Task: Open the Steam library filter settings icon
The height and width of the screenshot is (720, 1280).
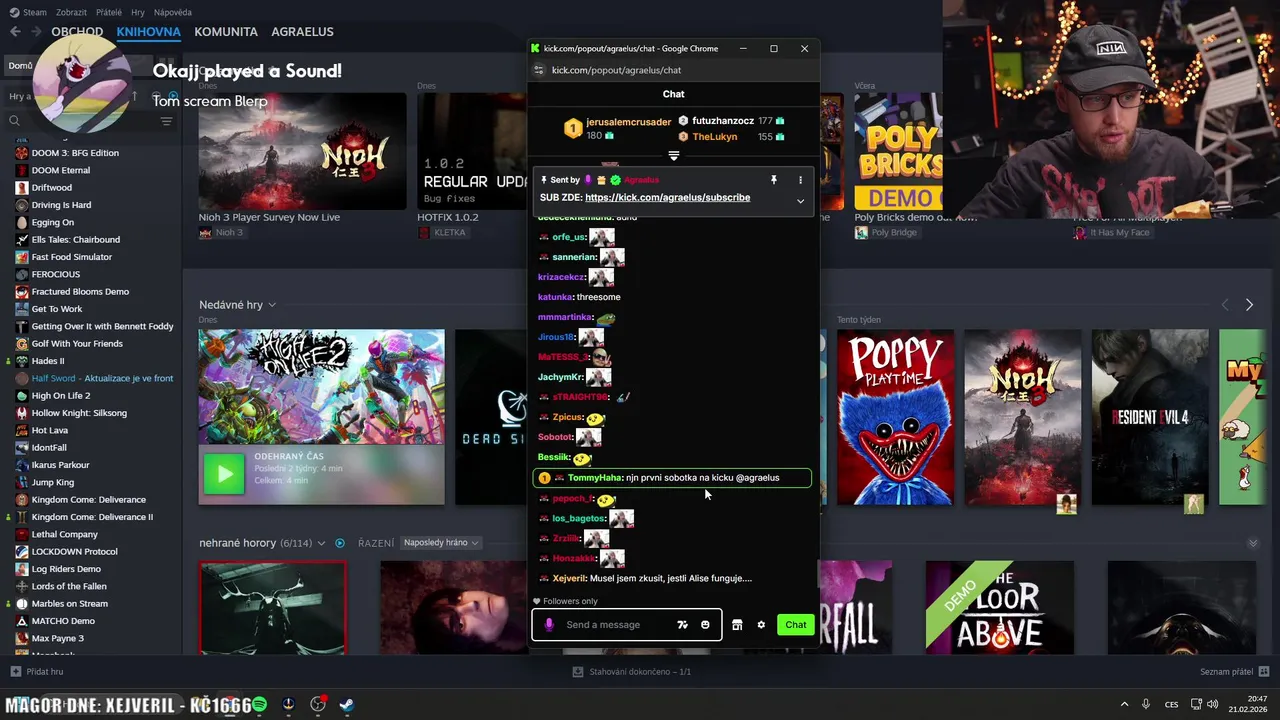Action: (166, 121)
